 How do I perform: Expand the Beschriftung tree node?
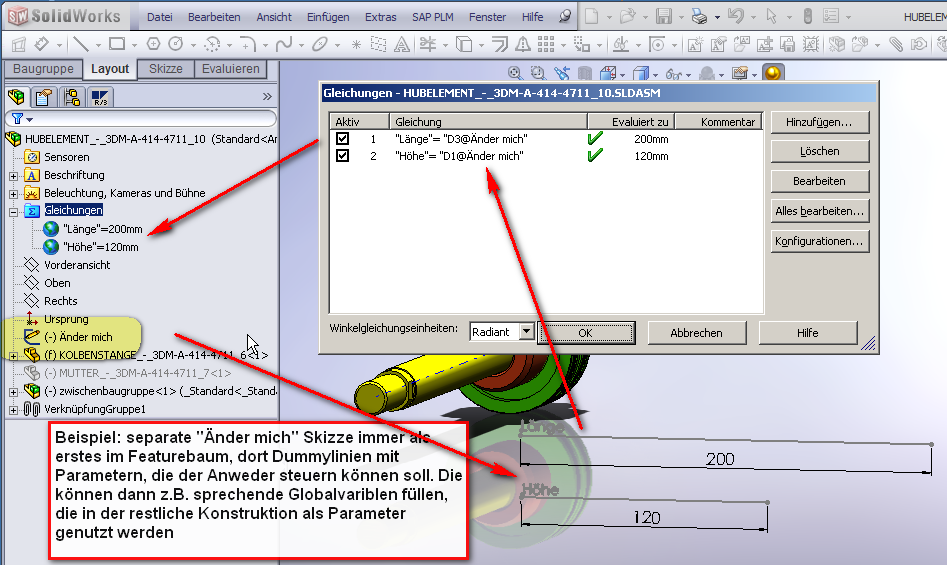(x=13, y=176)
